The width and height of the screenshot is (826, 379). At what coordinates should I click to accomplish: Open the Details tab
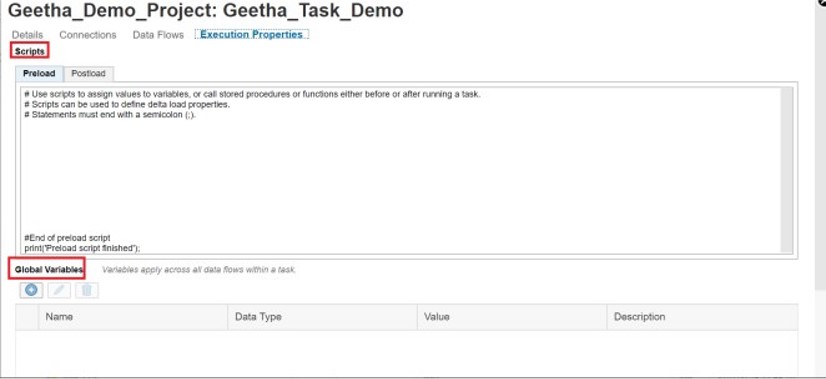(27, 35)
